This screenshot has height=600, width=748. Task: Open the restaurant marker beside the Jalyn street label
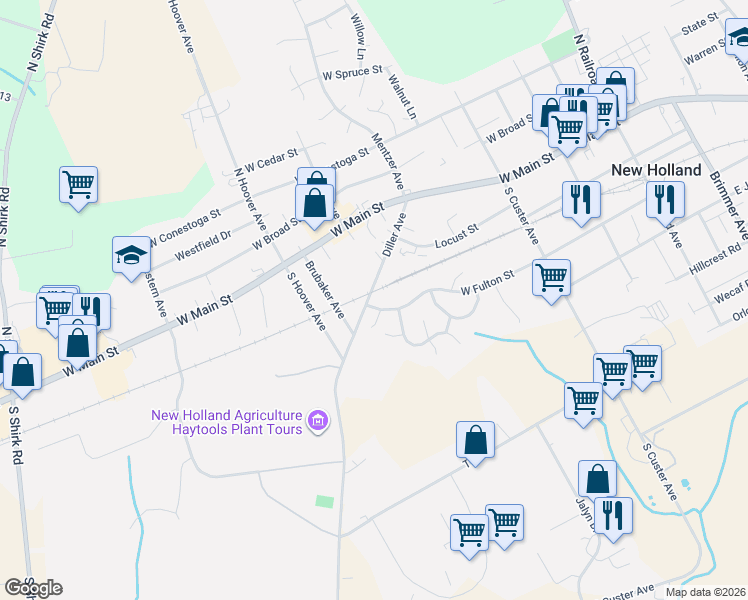[x=613, y=518]
